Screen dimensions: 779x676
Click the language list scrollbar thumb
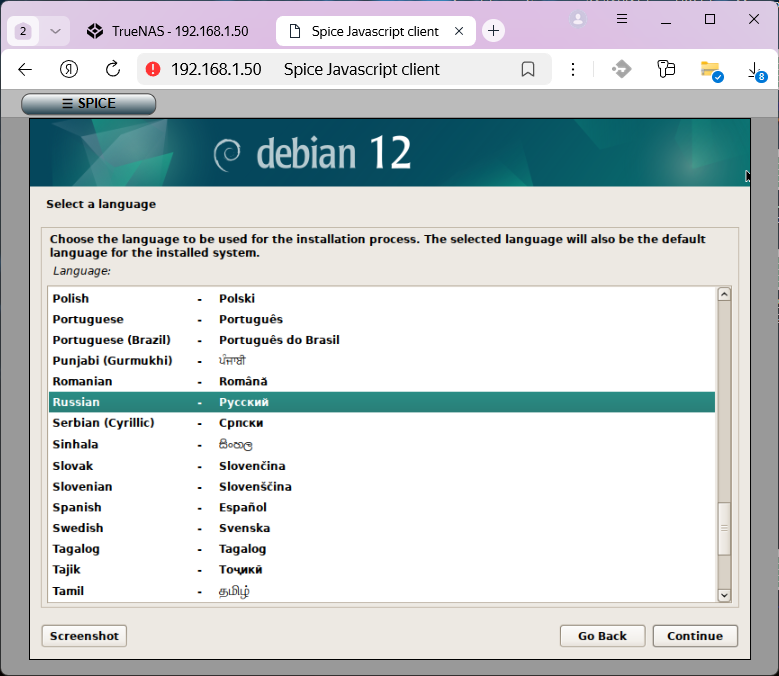[724, 528]
